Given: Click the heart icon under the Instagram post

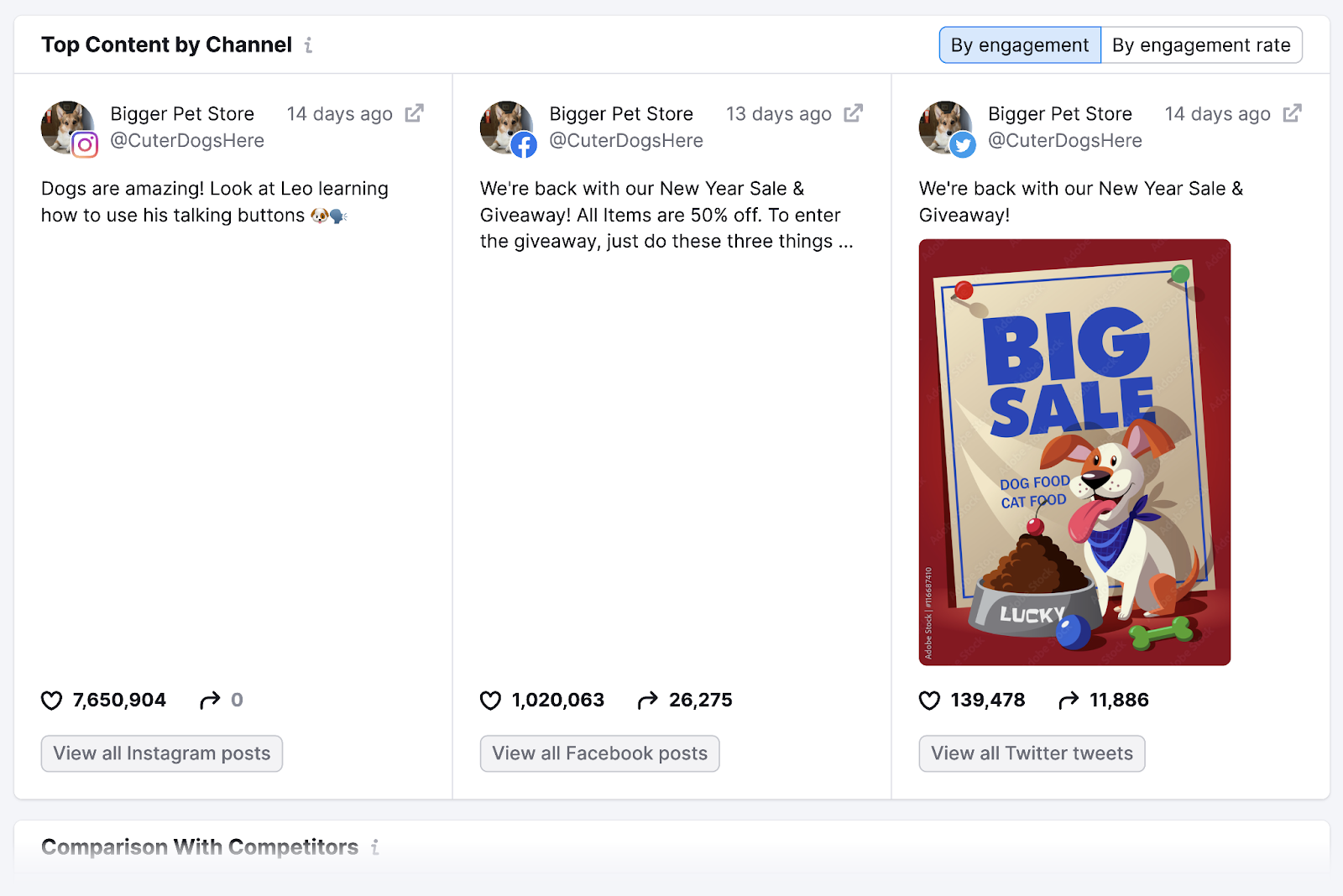Looking at the screenshot, I should click(51, 700).
